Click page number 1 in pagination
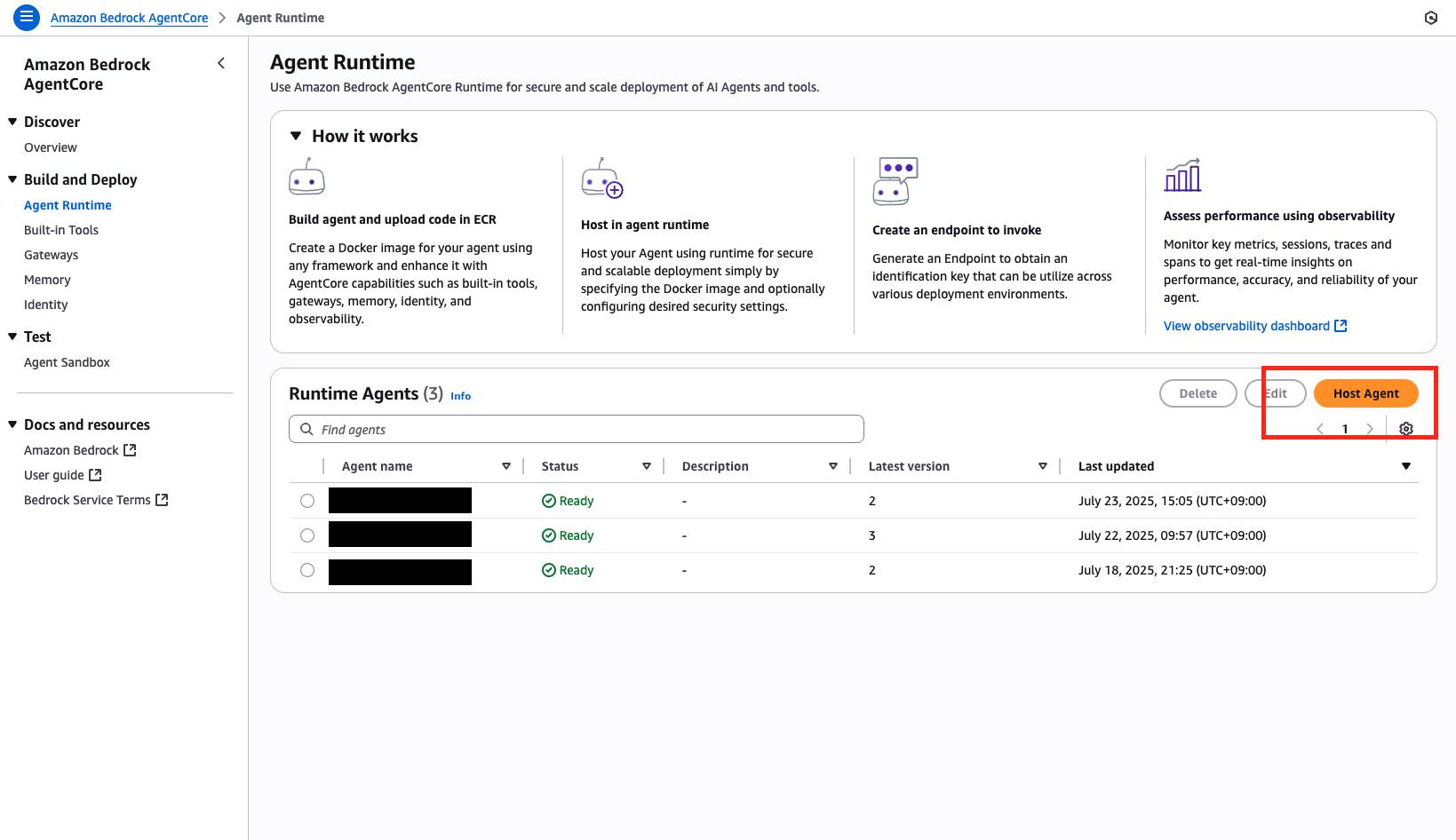Image resolution: width=1456 pixels, height=840 pixels. tap(1345, 429)
